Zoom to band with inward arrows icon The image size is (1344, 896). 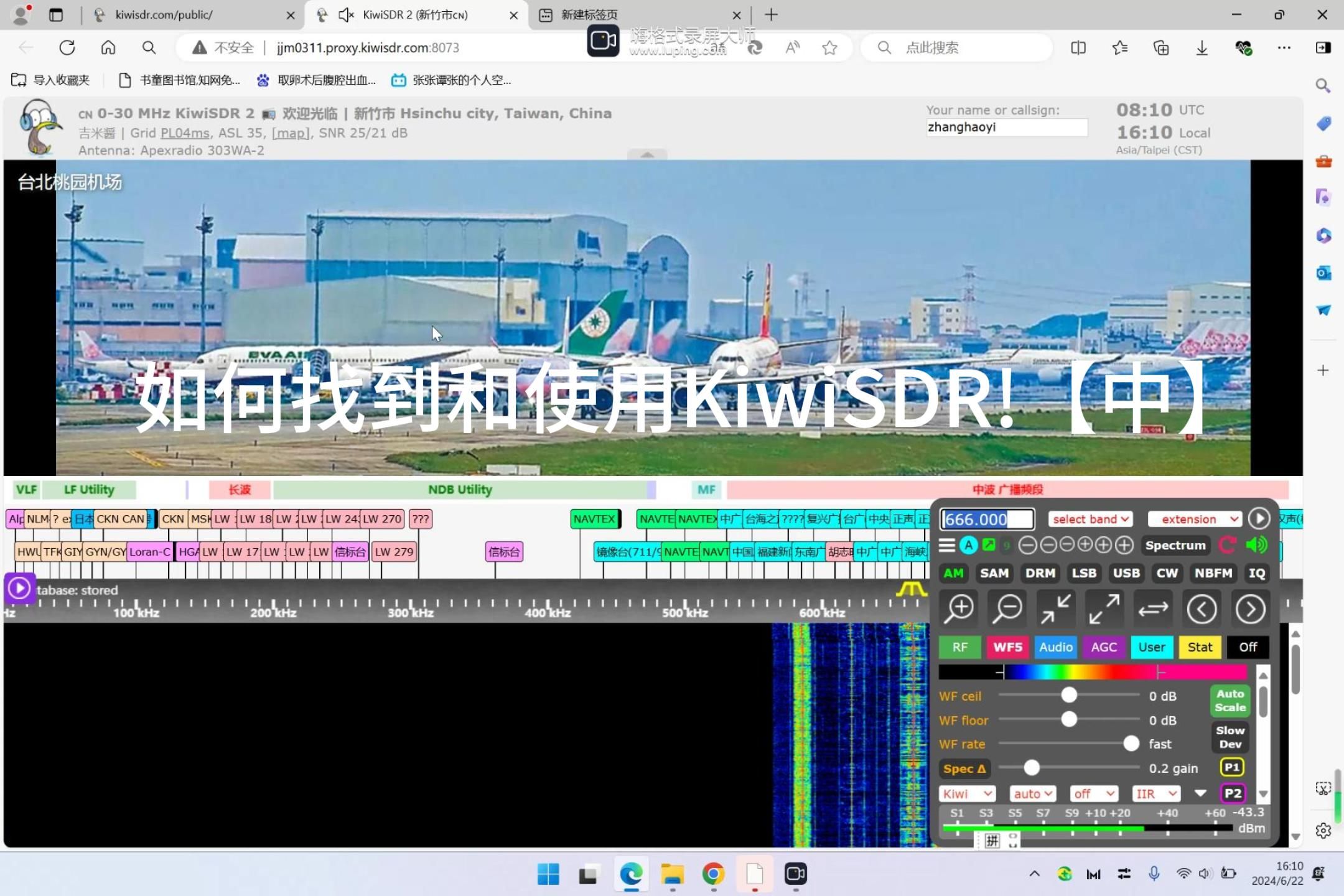[x=1056, y=609]
